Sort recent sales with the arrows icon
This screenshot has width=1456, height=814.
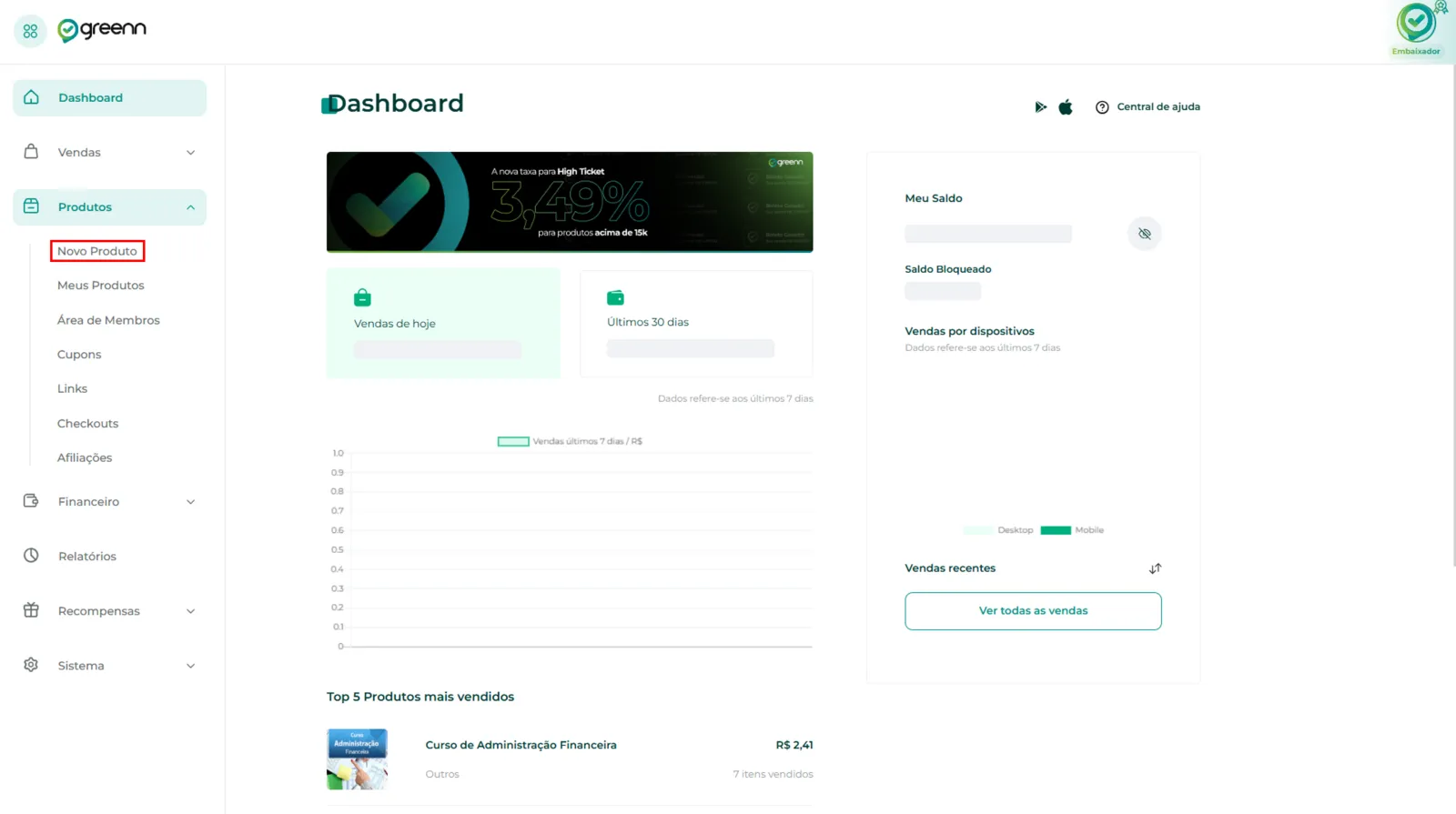coord(1155,568)
